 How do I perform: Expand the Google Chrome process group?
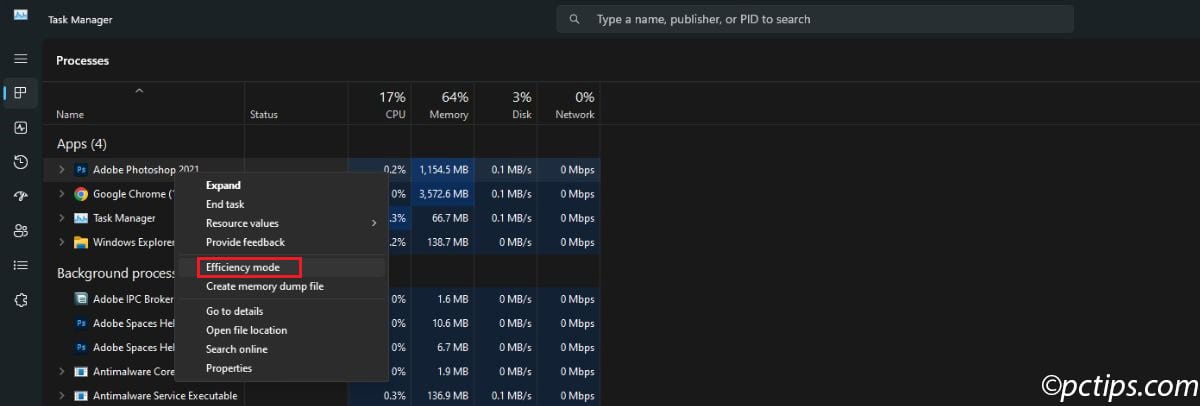coord(62,194)
